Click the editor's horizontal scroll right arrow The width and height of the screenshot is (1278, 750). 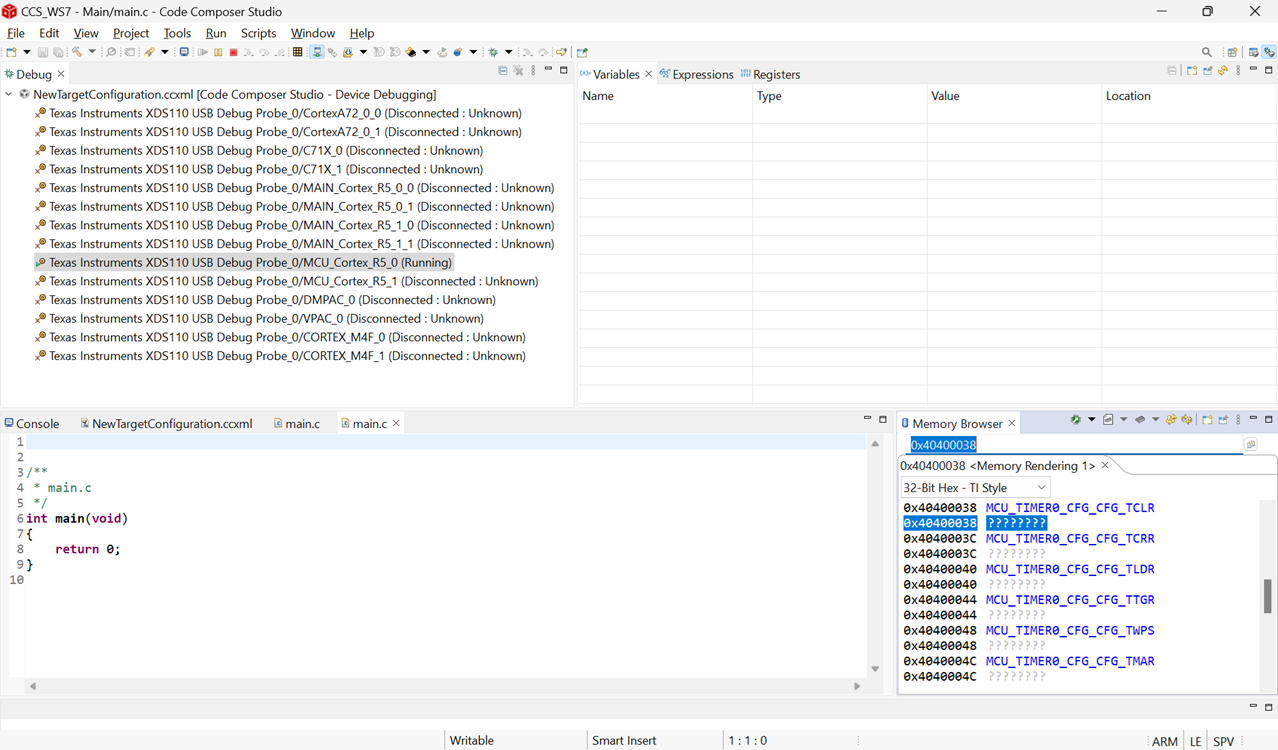[857, 686]
